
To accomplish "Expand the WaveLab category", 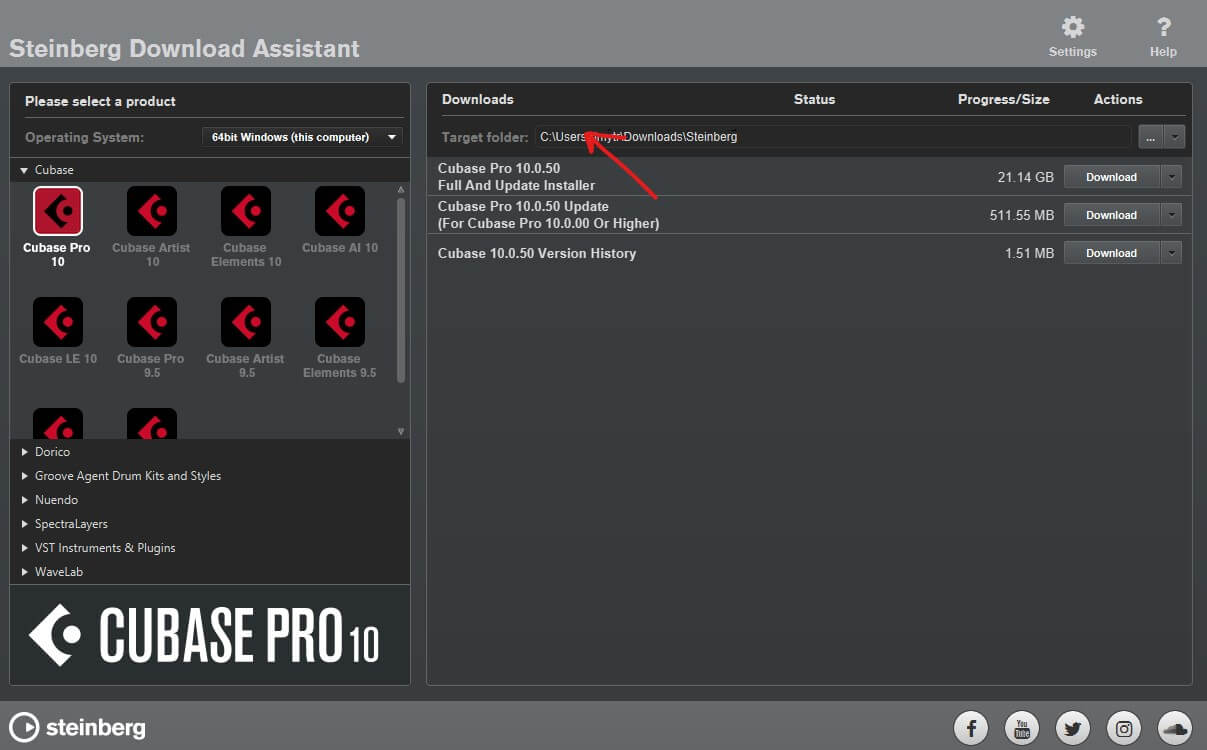I will [x=25, y=572].
